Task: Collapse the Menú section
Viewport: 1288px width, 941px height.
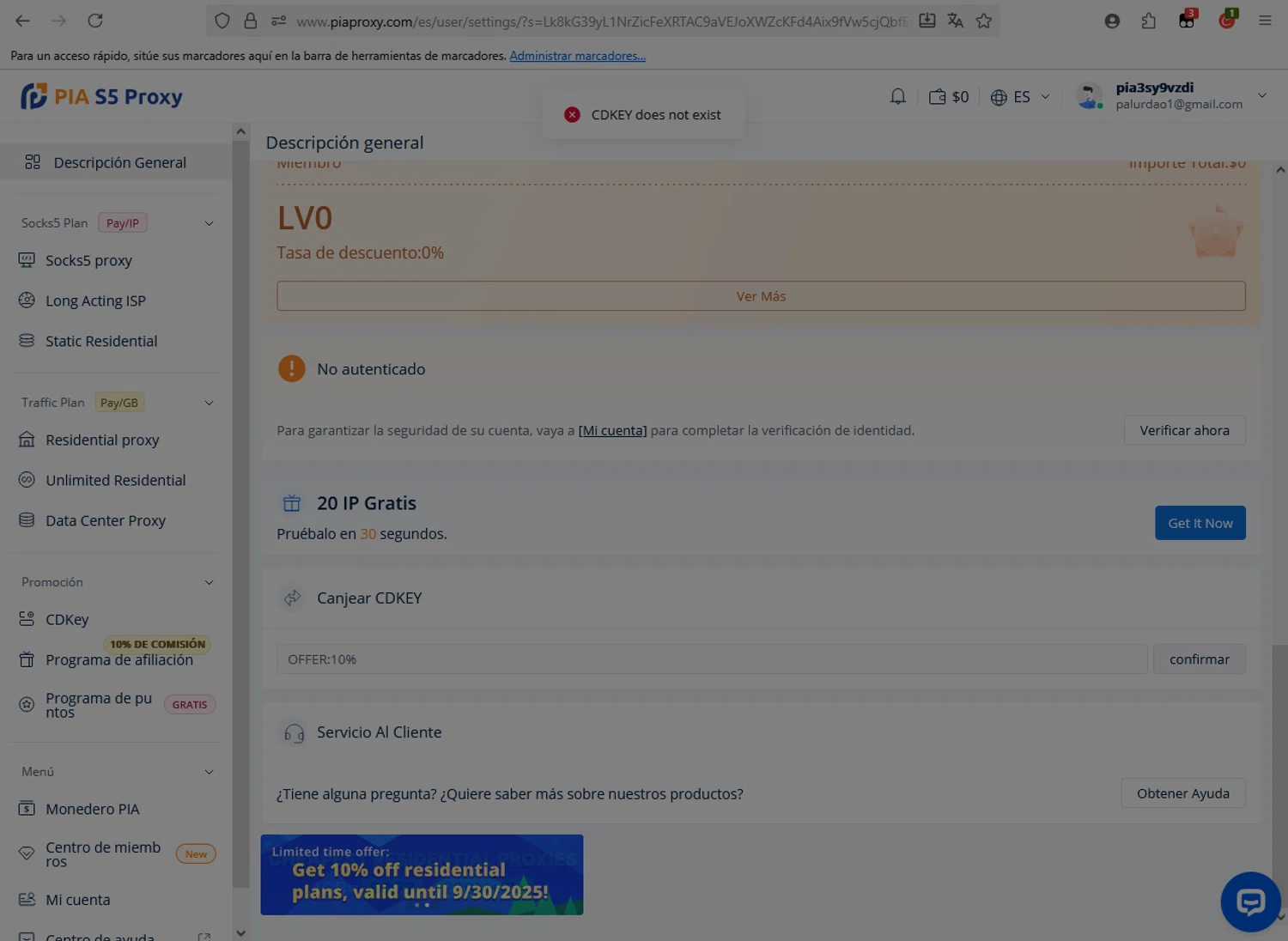Action: (209, 772)
